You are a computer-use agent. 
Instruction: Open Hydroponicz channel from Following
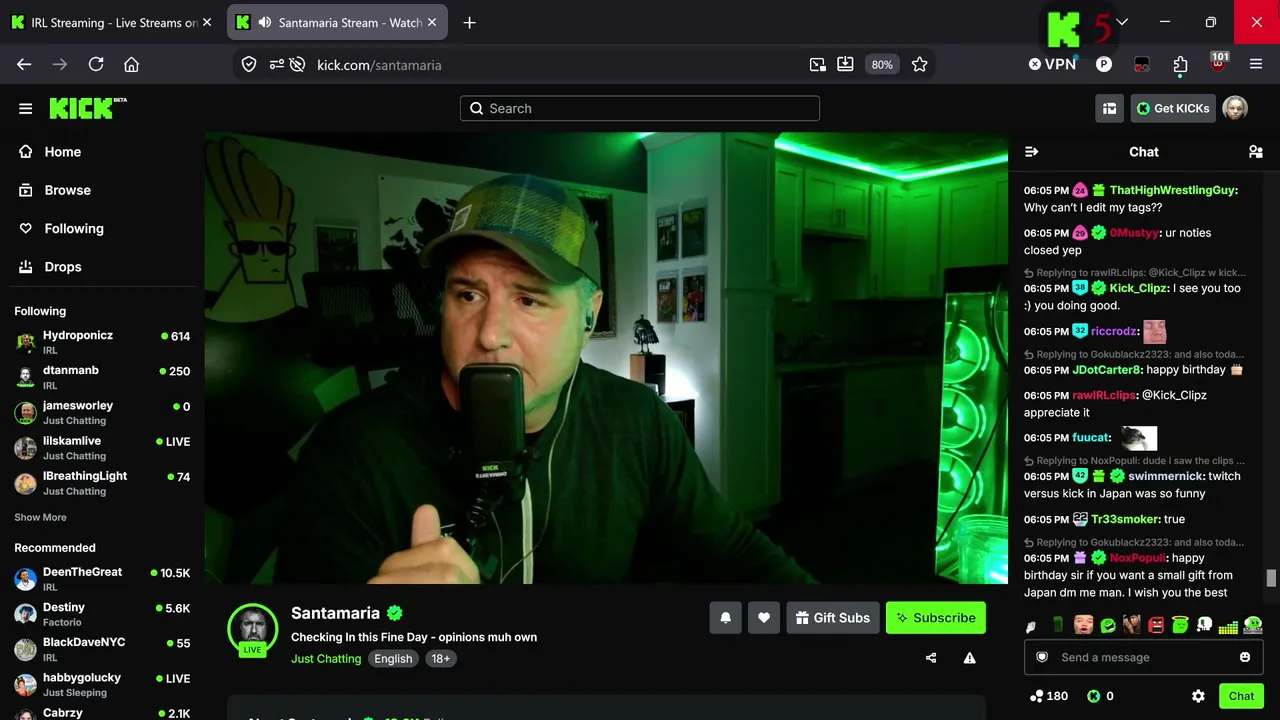(102, 342)
